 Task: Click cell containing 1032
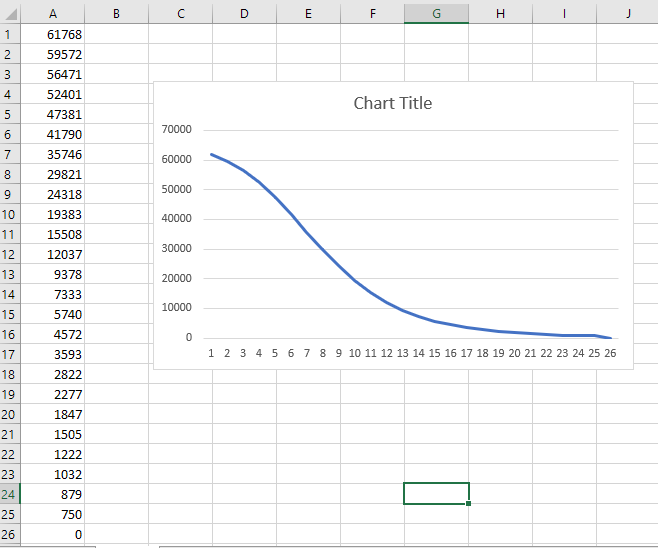[x=52, y=474]
